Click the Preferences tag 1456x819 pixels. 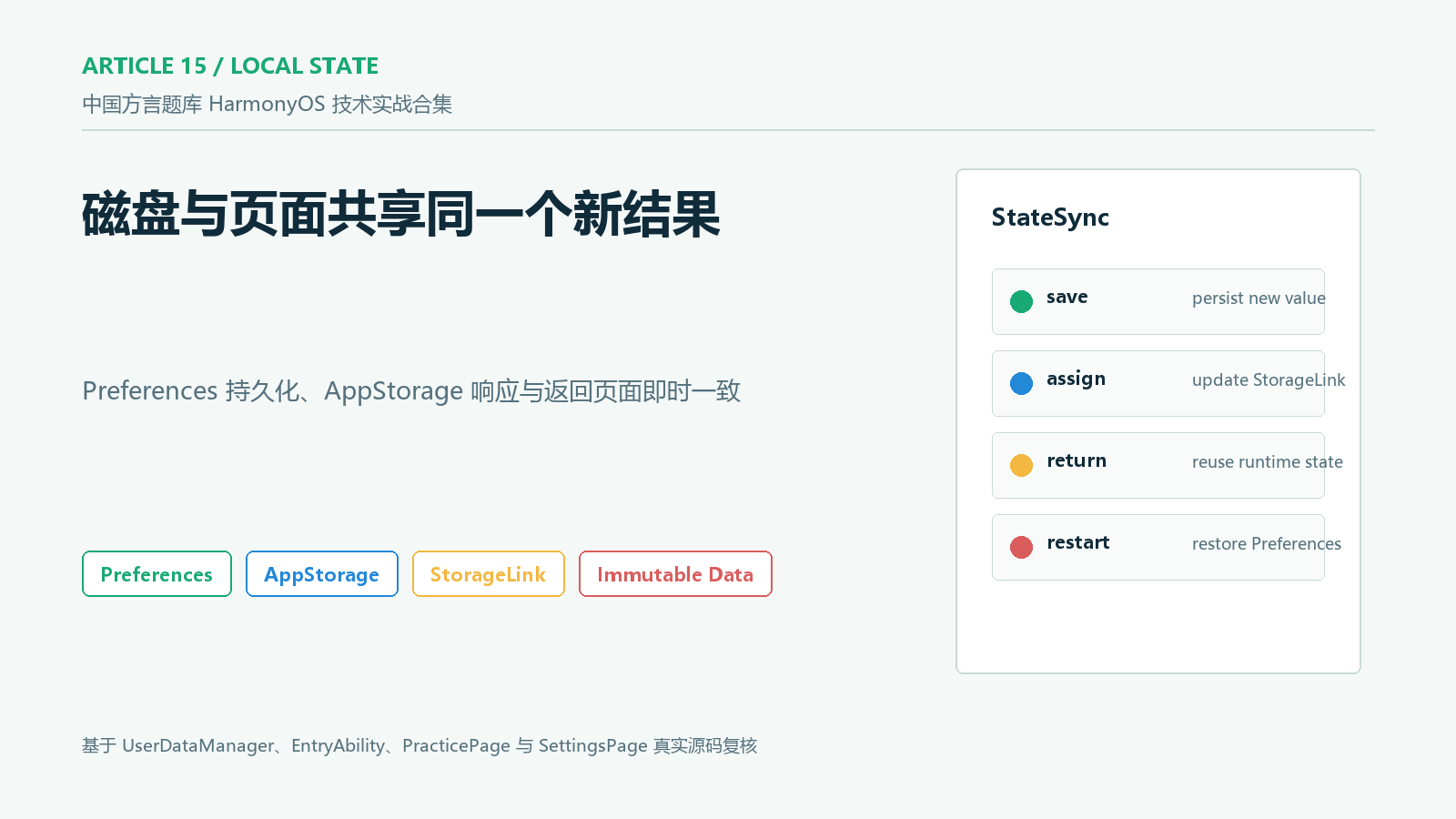point(157,574)
